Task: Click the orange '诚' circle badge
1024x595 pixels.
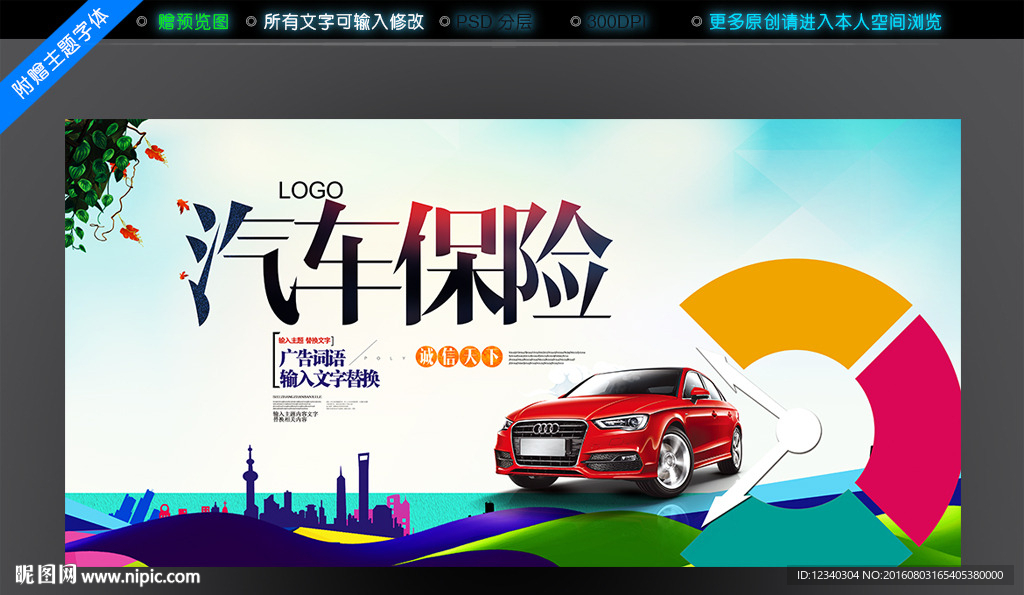Action: (426, 357)
